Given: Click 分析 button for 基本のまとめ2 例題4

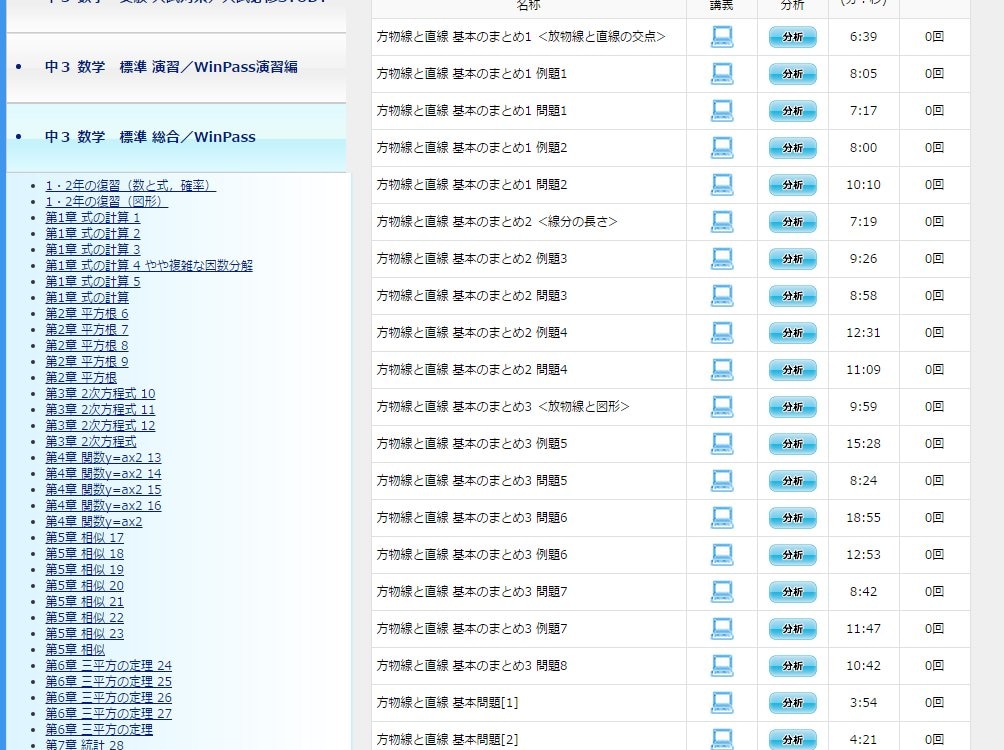Looking at the screenshot, I should coord(793,333).
